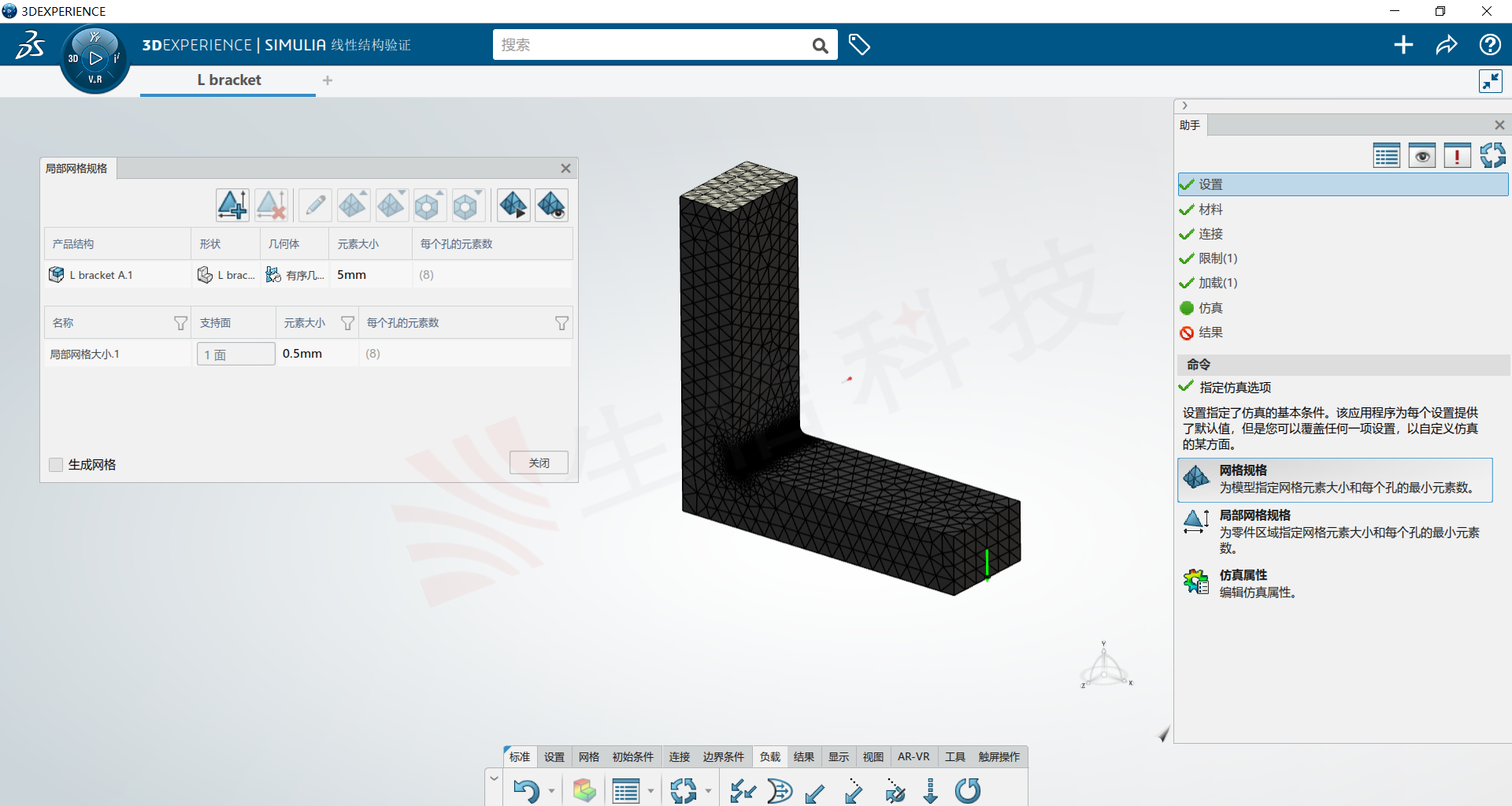
Task: Toggle the assistant eye visibility icon
Action: [x=1421, y=156]
